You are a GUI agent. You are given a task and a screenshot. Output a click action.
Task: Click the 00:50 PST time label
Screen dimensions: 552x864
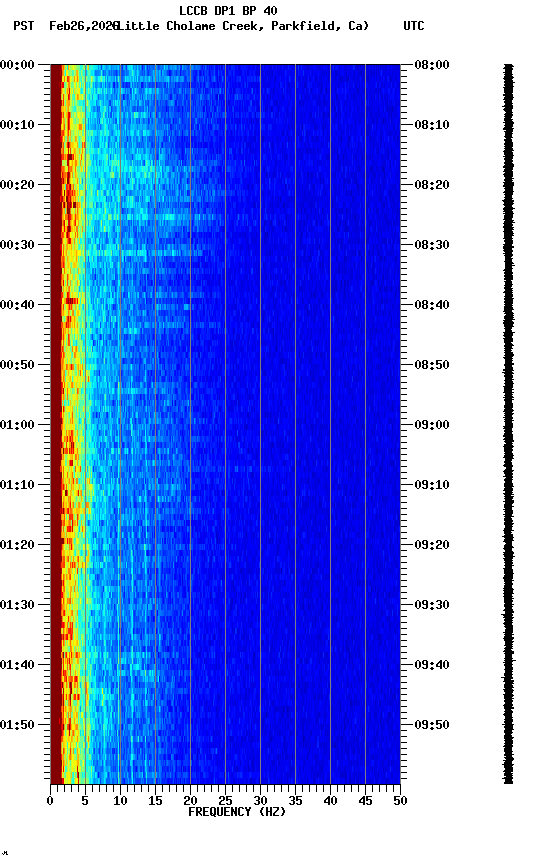point(17,365)
